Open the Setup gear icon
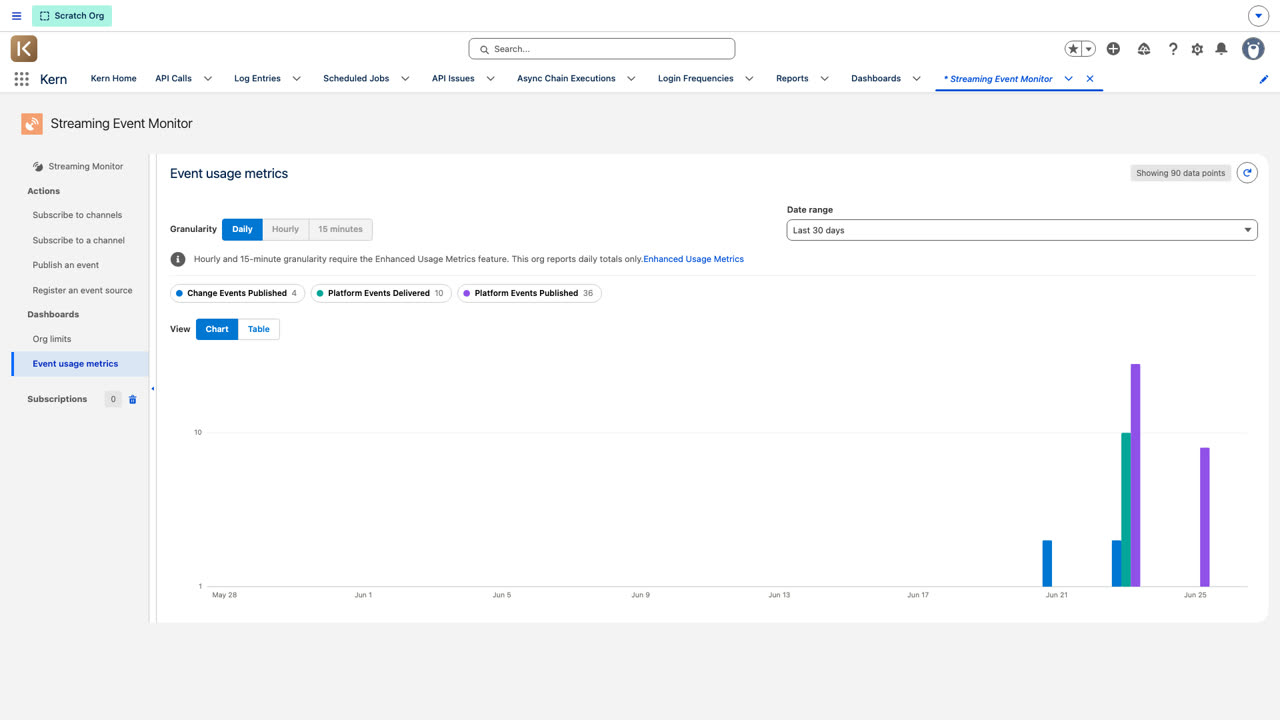Screen dimensions: 1280x720 click(x=1197, y=48)
